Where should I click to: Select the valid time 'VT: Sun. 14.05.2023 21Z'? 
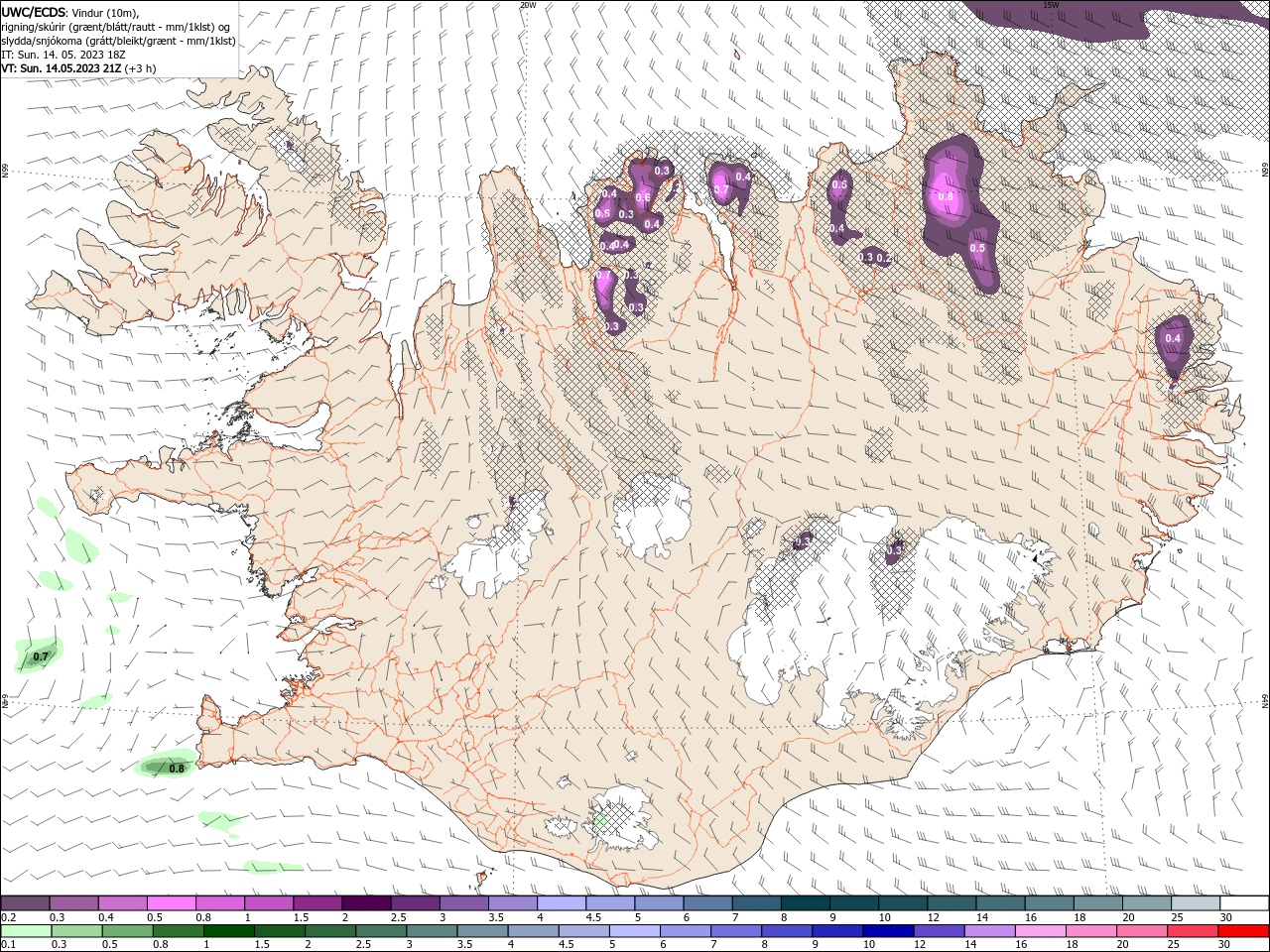62,68
